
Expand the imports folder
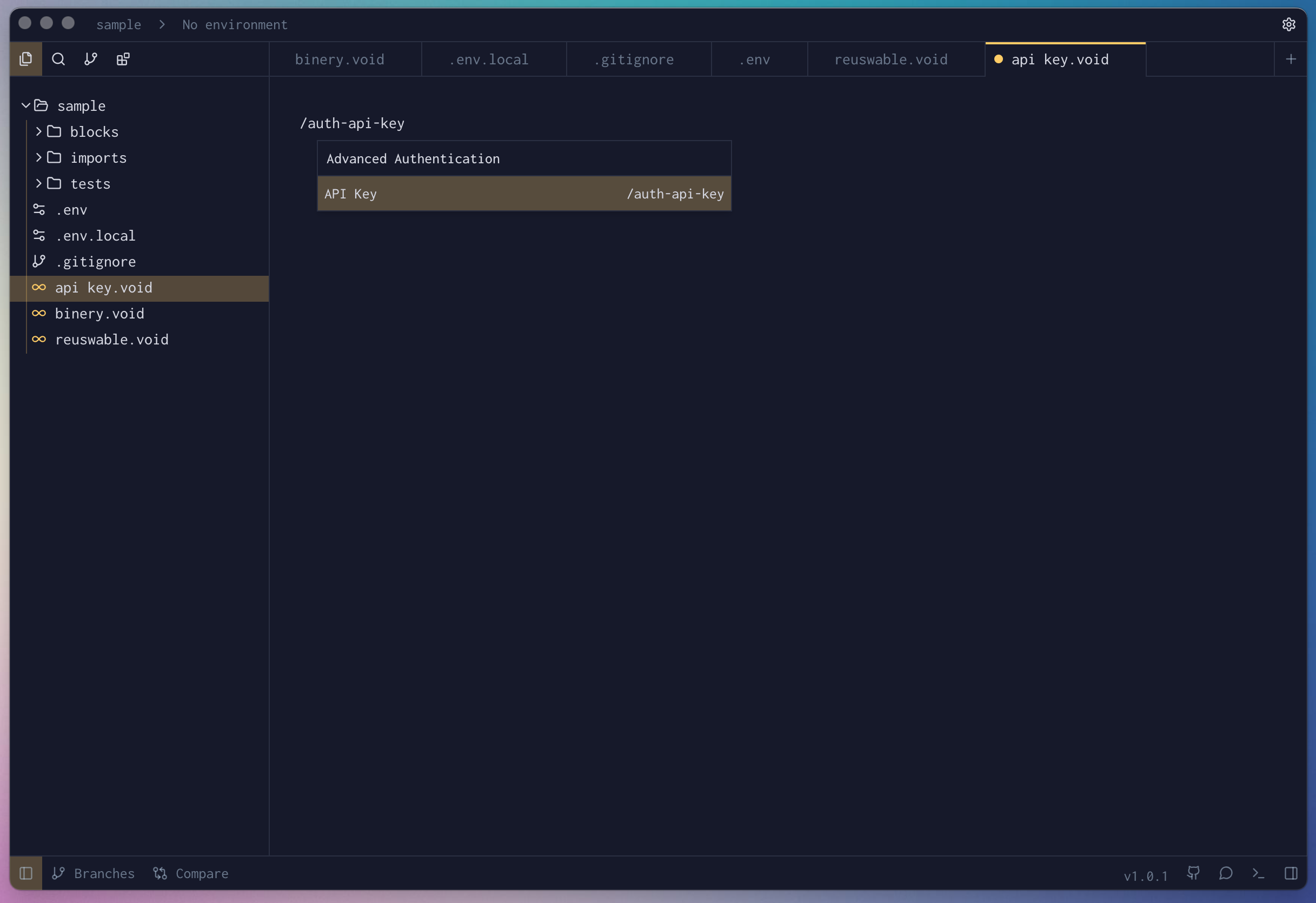click(38, 157)
